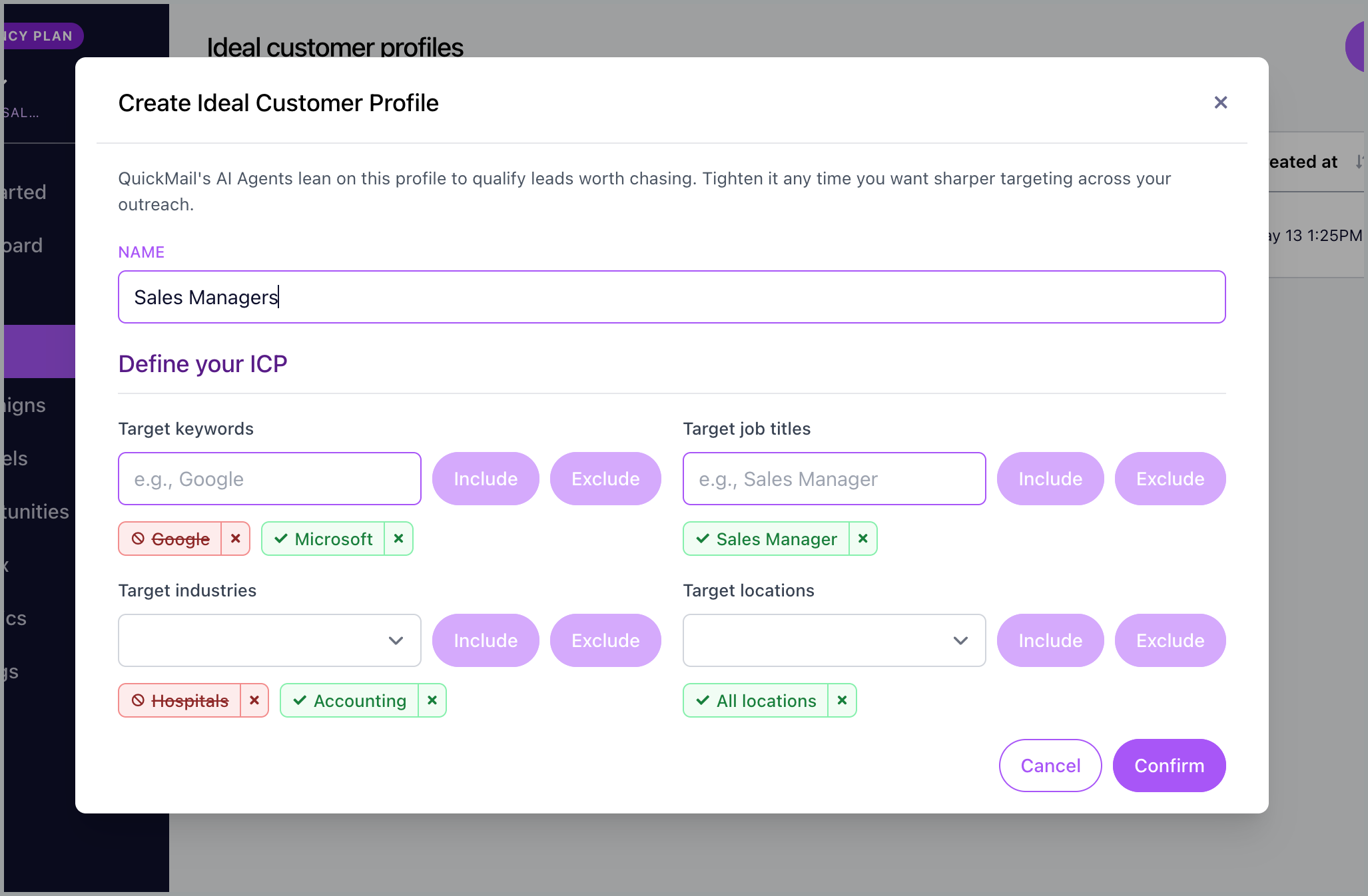Exclude the typed target keyword

(x=605, y=479)
